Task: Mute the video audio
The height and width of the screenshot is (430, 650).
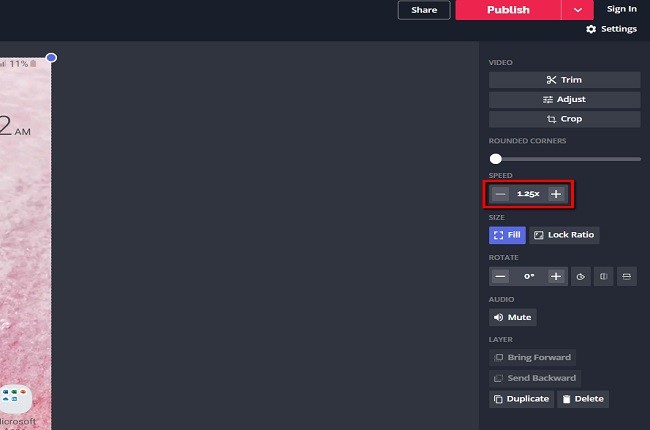Action: pos(512,317)
